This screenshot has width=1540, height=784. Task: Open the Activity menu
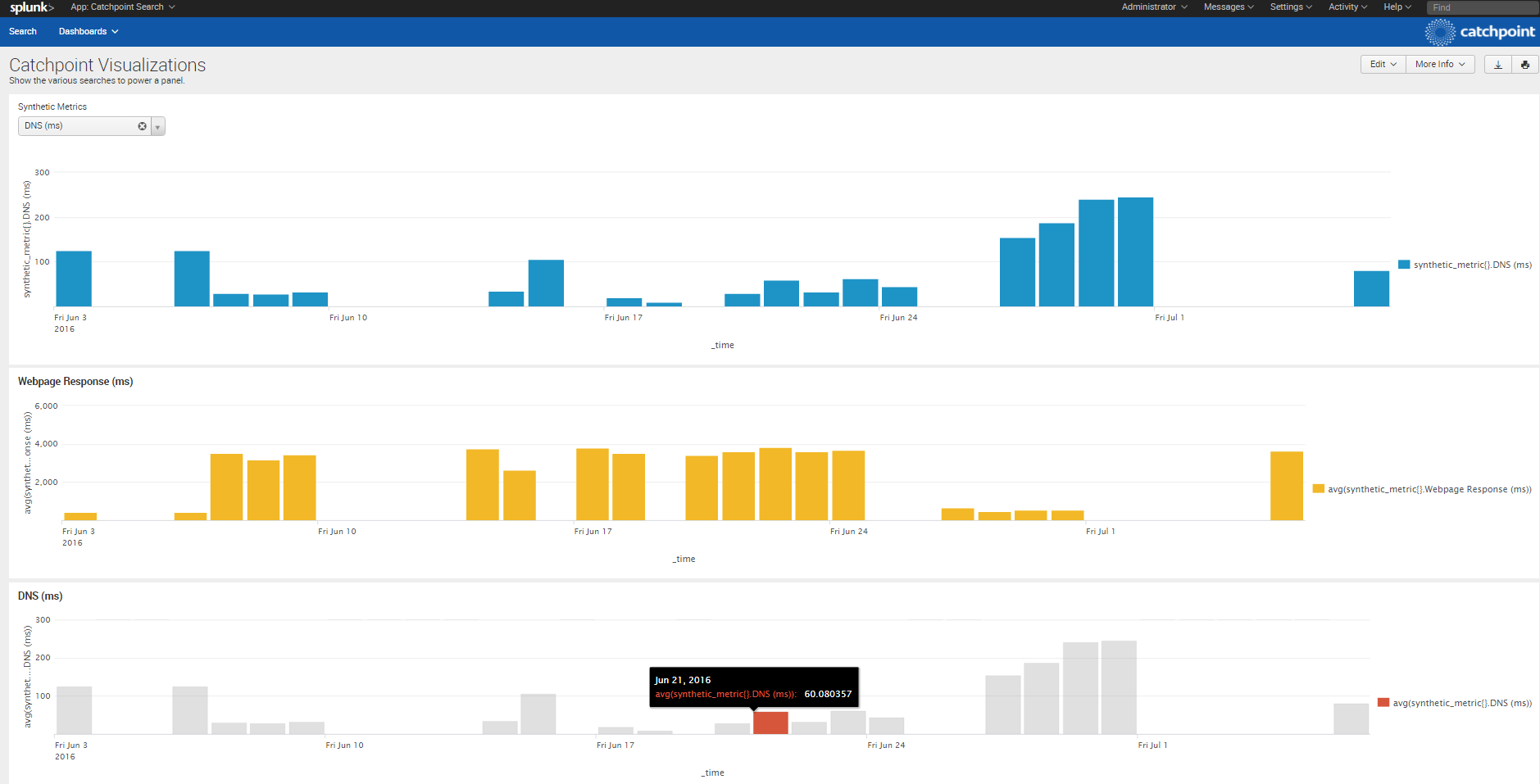click(x=1347, y=7)
